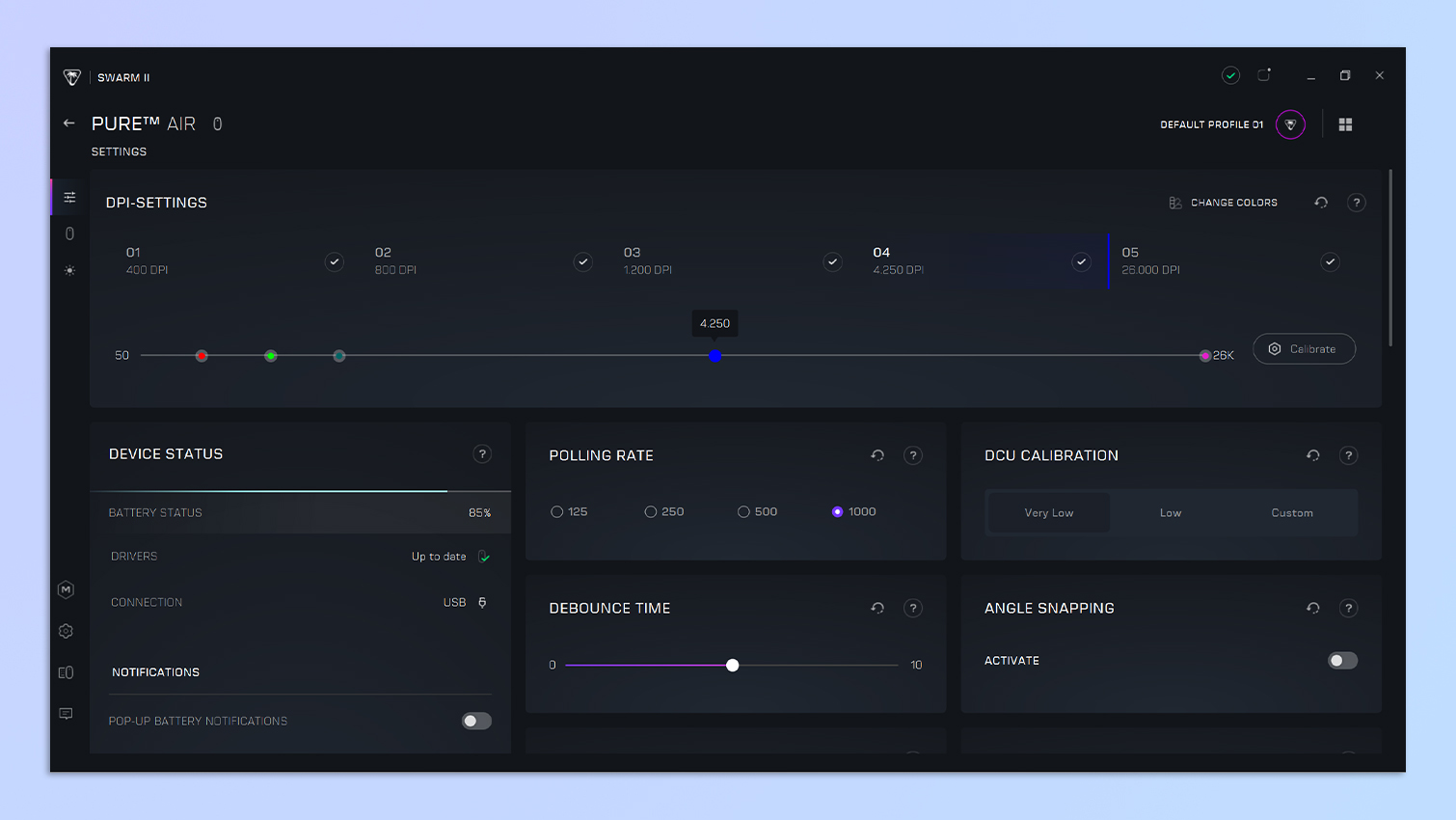Click the Debounce Time slider knob
1456x820 pixels.
[733, 665]
